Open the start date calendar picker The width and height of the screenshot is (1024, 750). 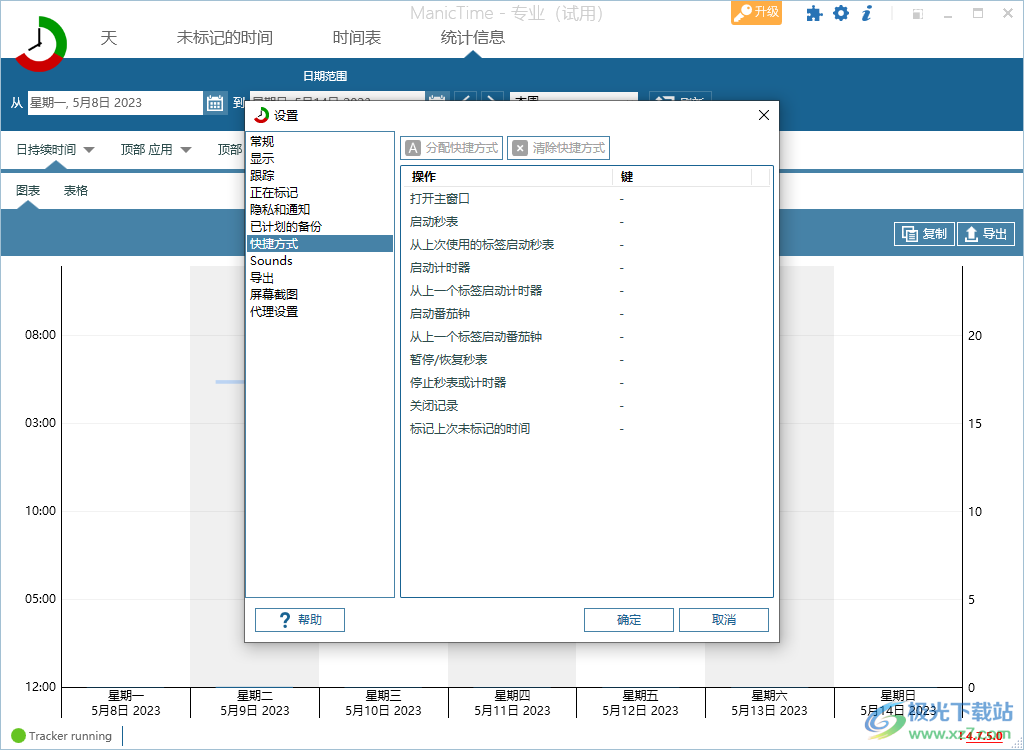click(x=215, y=103)
